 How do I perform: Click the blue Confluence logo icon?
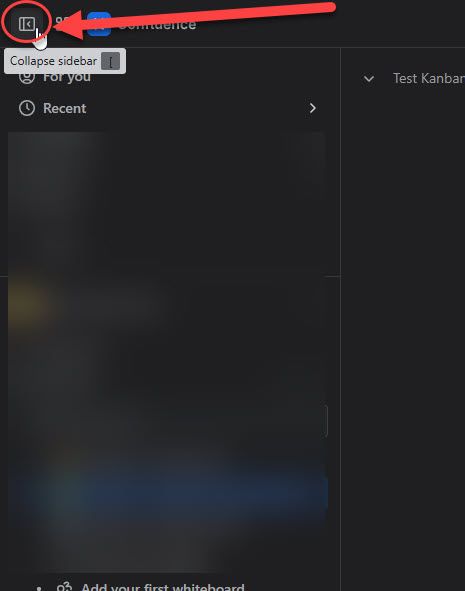click(x=99, y=24)
